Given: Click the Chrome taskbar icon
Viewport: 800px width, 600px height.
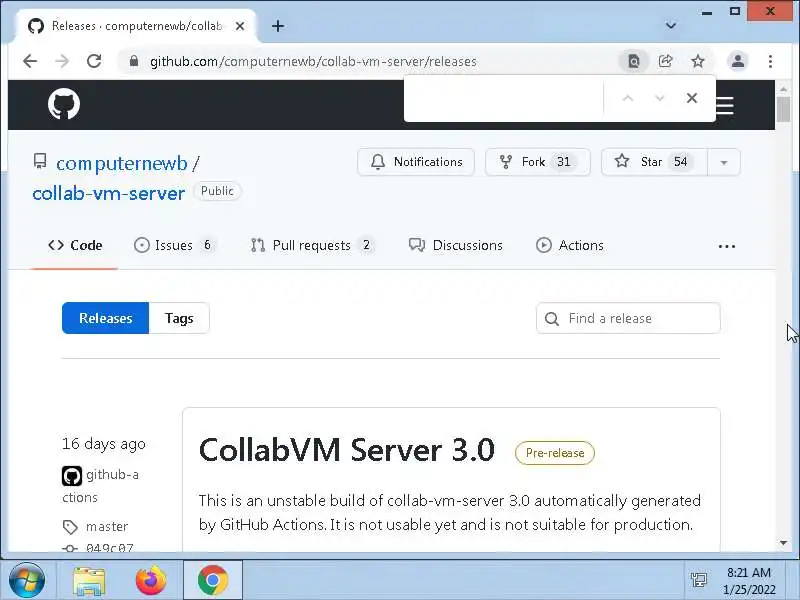Looking at the screenshot, I should (x=213, y=580).
